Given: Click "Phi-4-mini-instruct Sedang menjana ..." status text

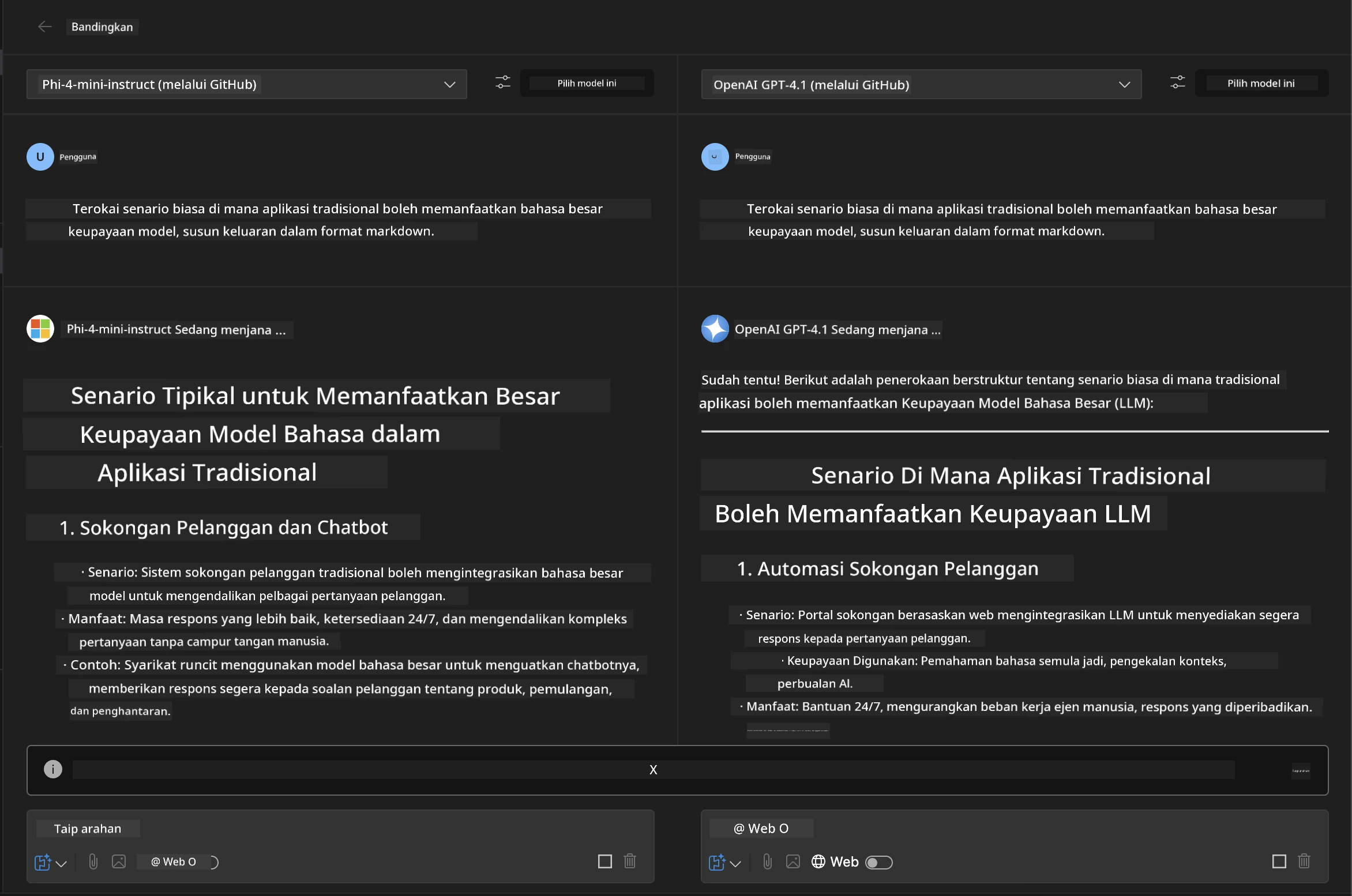Looking at the screenshot, I should pos(176,329).
